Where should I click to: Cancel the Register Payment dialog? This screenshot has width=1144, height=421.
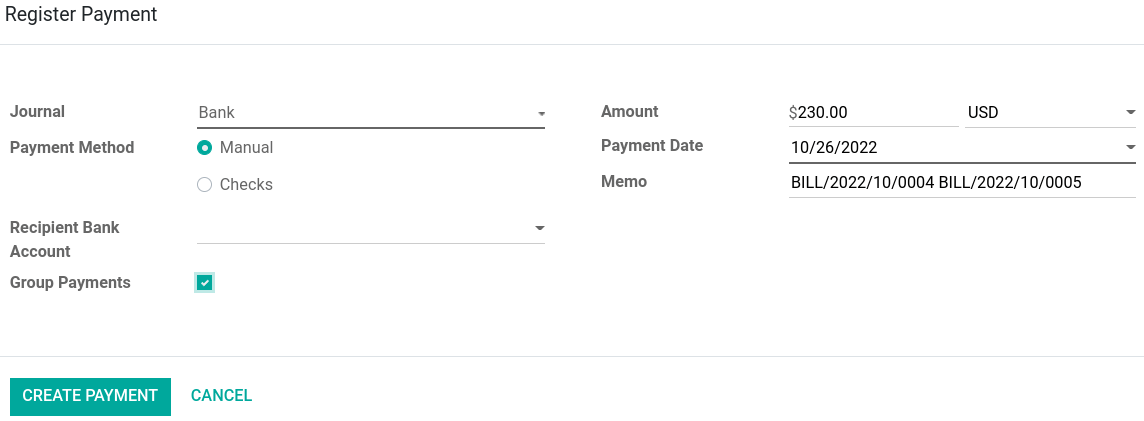click(221, 396)
